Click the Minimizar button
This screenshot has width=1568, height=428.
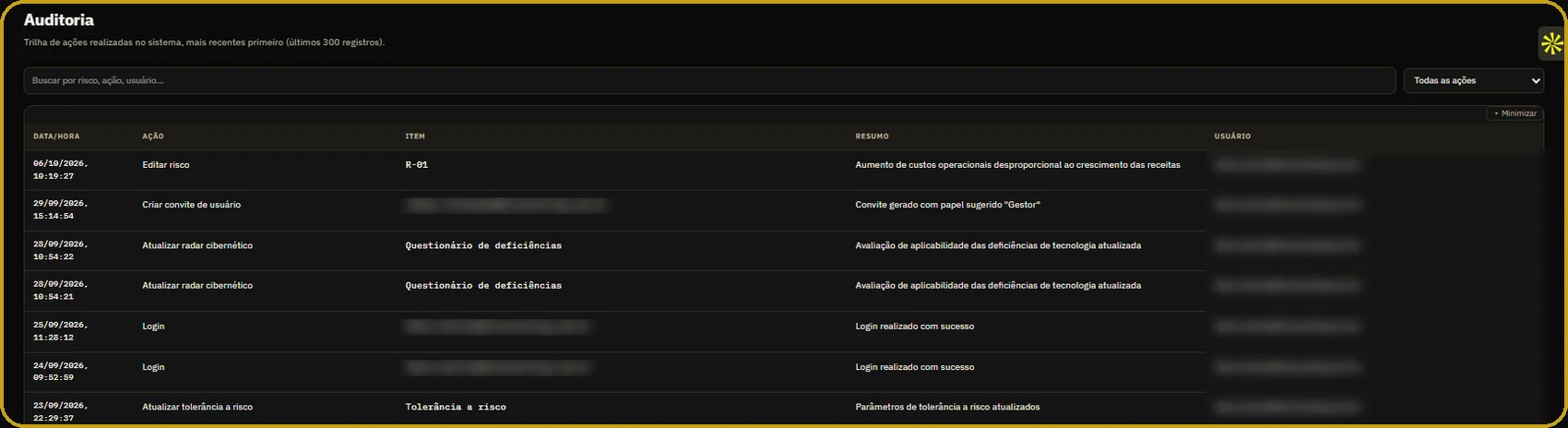pos(1515,113)
